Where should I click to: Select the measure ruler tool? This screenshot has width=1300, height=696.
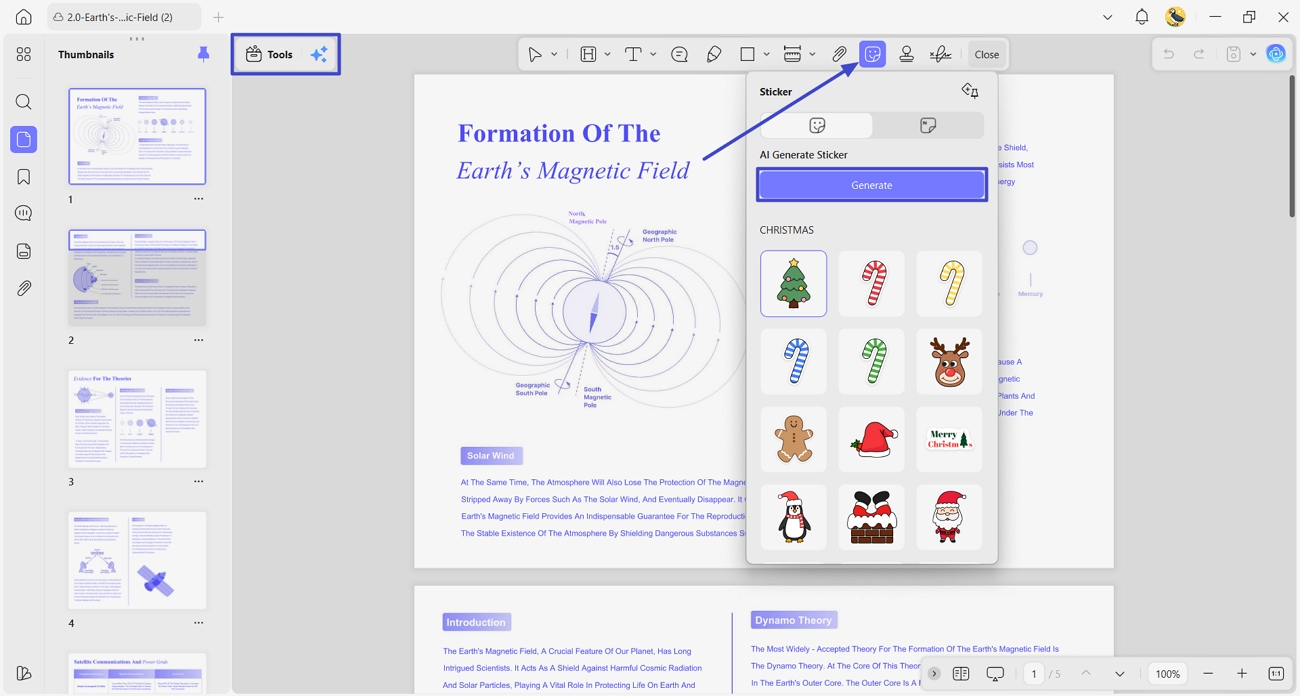click(x=792, y=54)
